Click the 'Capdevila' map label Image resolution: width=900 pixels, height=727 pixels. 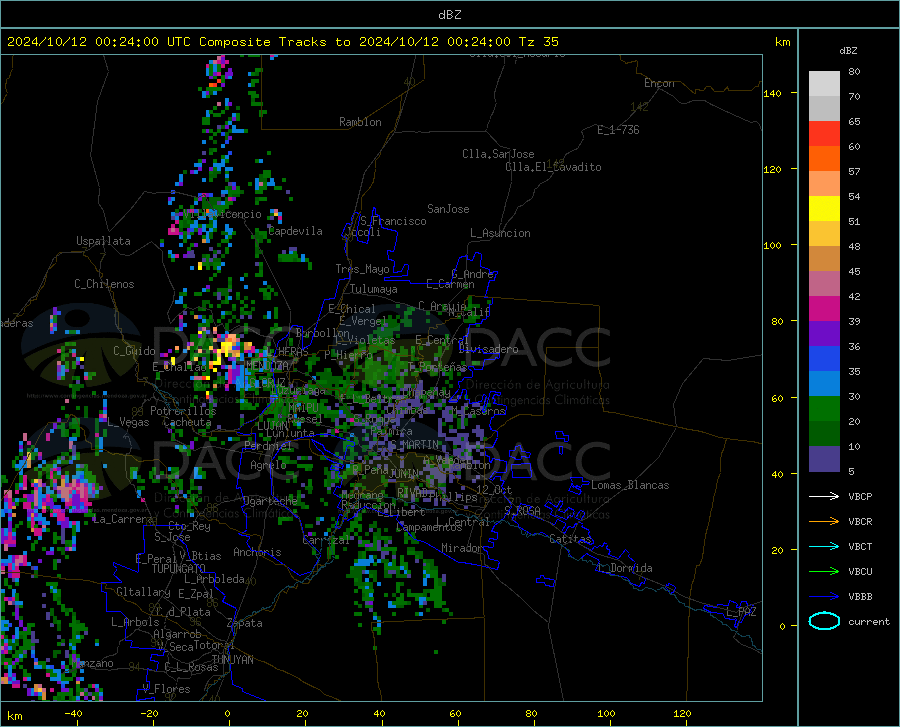tap(296, 231)
